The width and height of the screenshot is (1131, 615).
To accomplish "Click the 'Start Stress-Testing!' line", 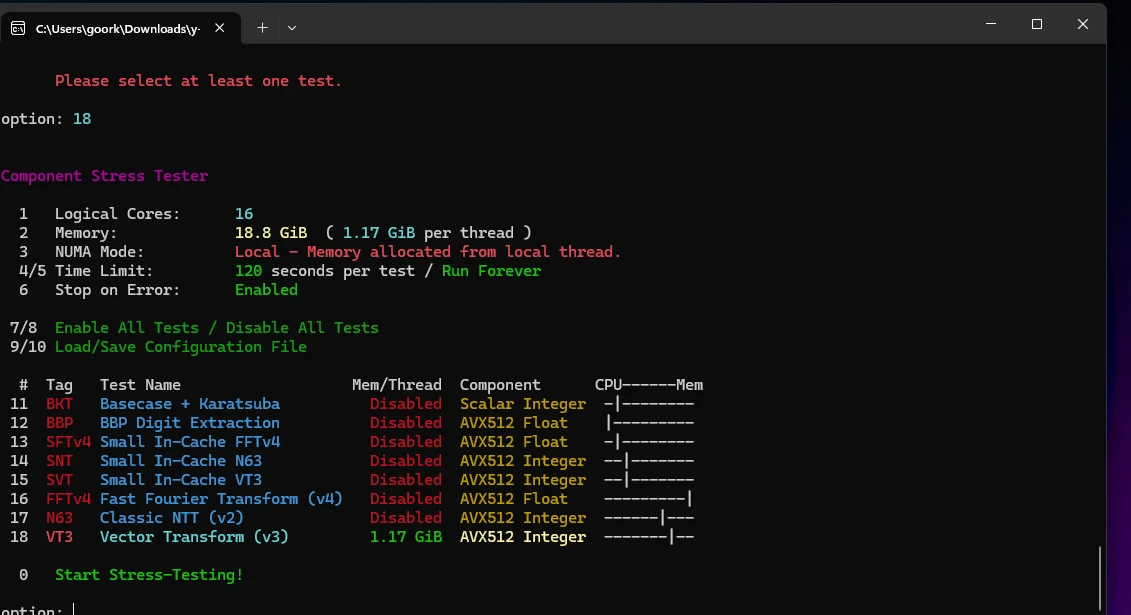I will click(149, 575).
